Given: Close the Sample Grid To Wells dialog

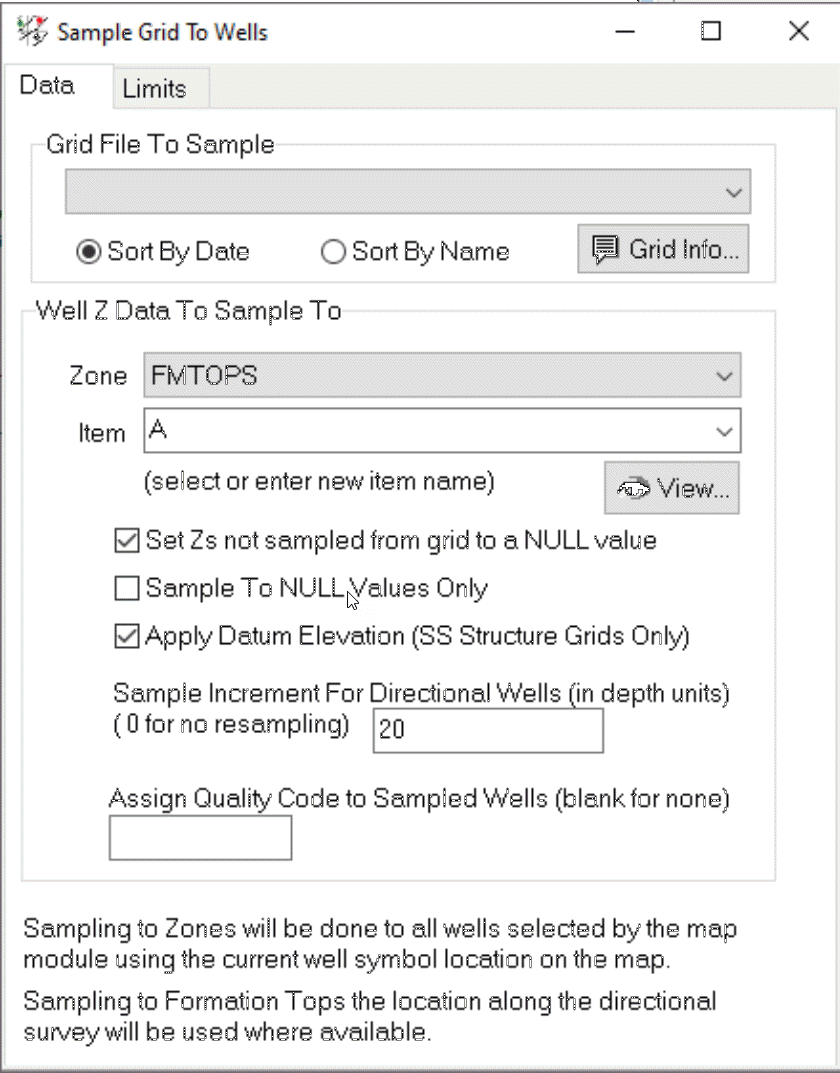Looking at the screenshot, I should pos(798,32).
